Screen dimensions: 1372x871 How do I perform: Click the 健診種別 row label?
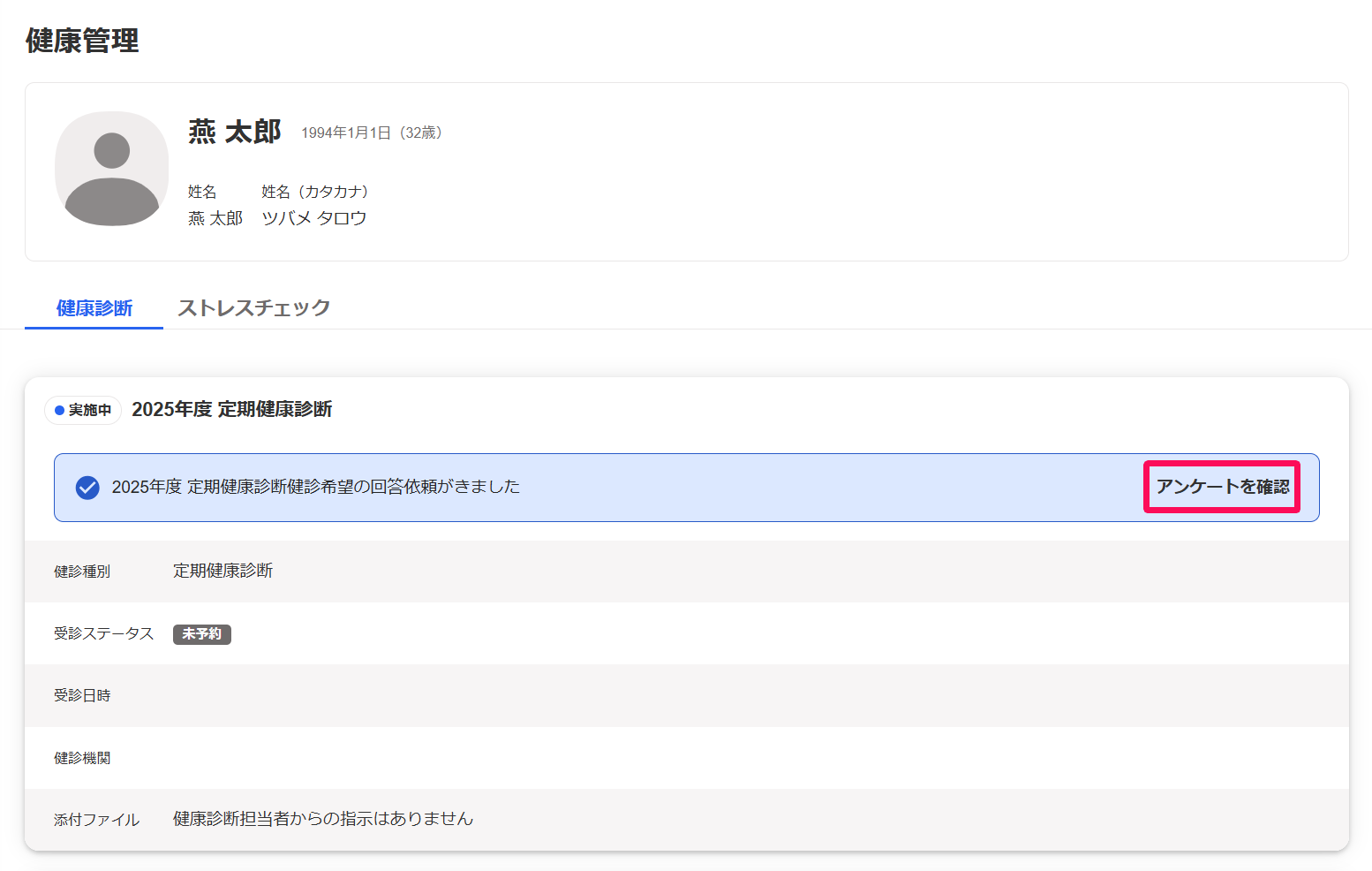pos(82,572)
